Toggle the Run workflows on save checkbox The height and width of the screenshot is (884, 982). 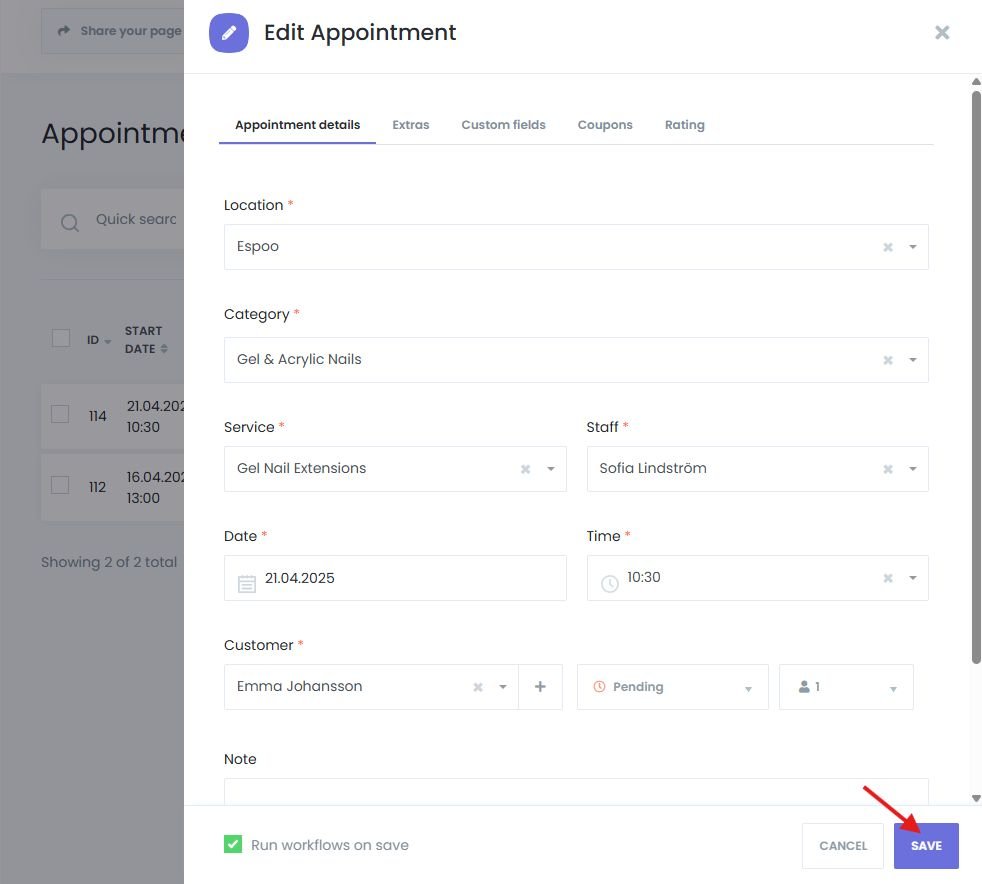point(232,844)
